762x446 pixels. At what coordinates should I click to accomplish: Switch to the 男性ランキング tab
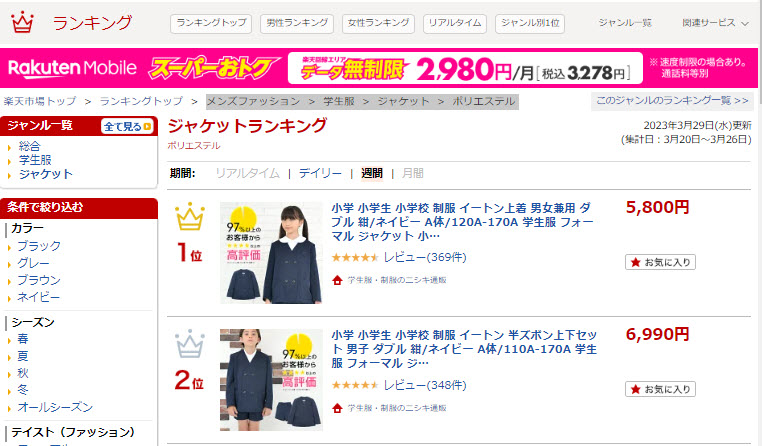tap(297, 23)
